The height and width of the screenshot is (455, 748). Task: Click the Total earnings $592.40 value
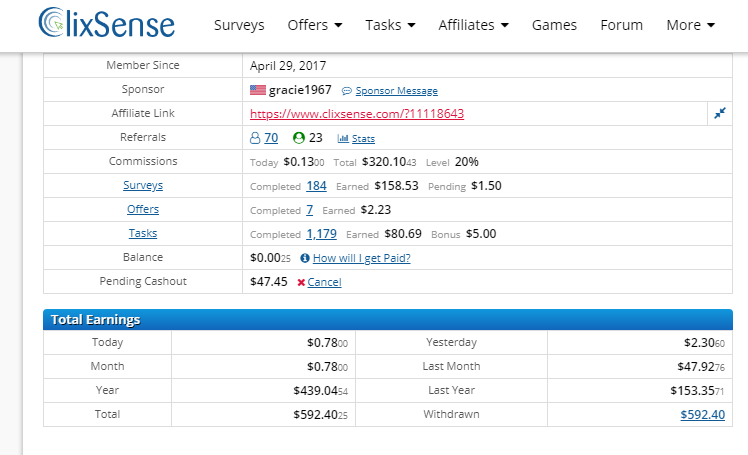coord(321,414)
